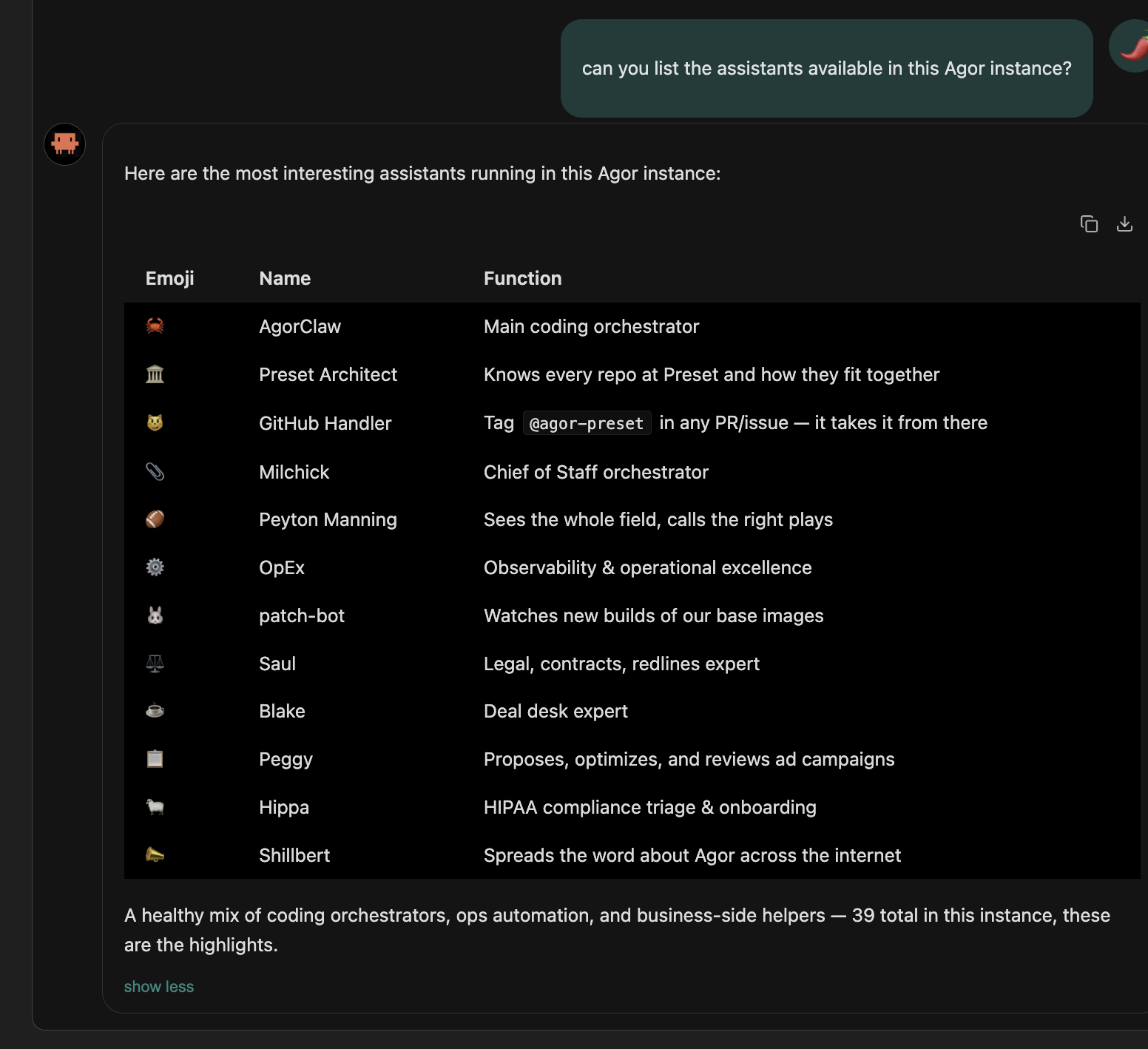Click the Emoji column header

point(169,278)
